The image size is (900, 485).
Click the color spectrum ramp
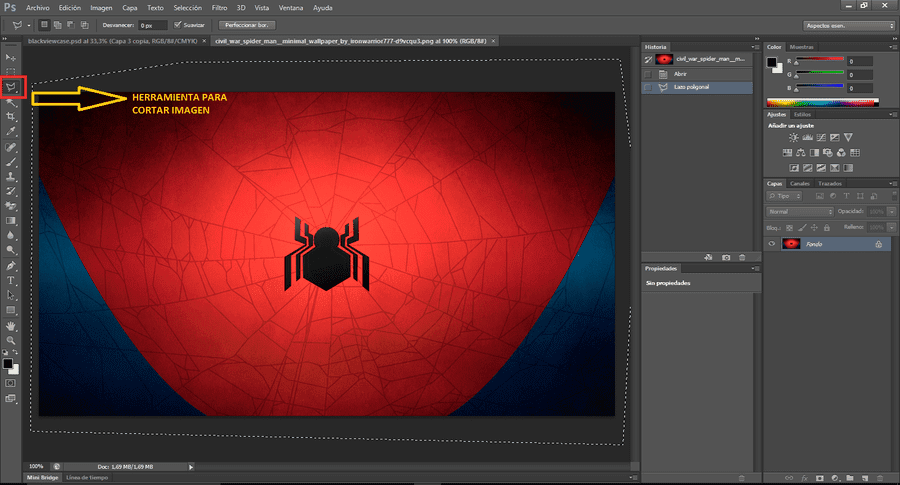[x=823, y=103]
